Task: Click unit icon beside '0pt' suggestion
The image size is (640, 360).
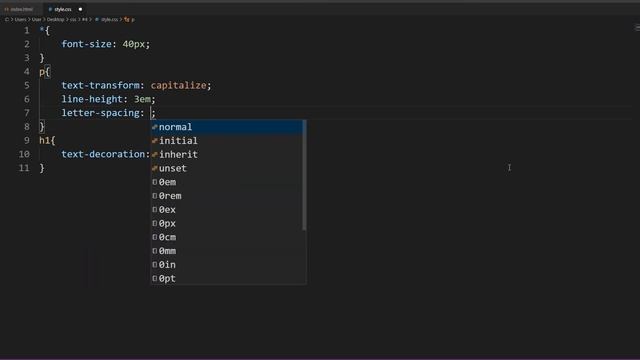Action: [155, 279]
